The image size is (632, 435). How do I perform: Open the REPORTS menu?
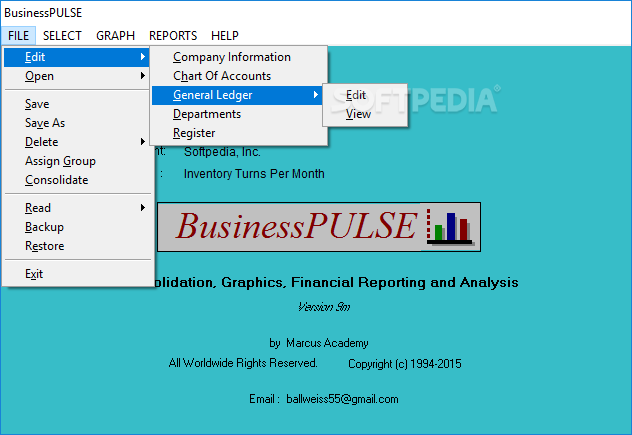tap(173, 36)
